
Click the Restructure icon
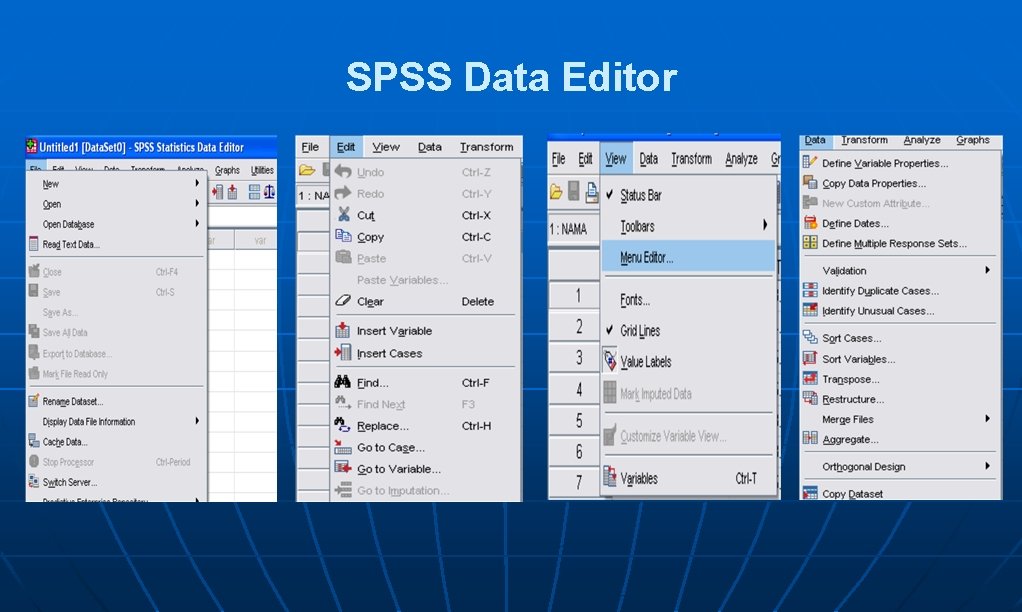pyautogui.click(x=810, y=399)
